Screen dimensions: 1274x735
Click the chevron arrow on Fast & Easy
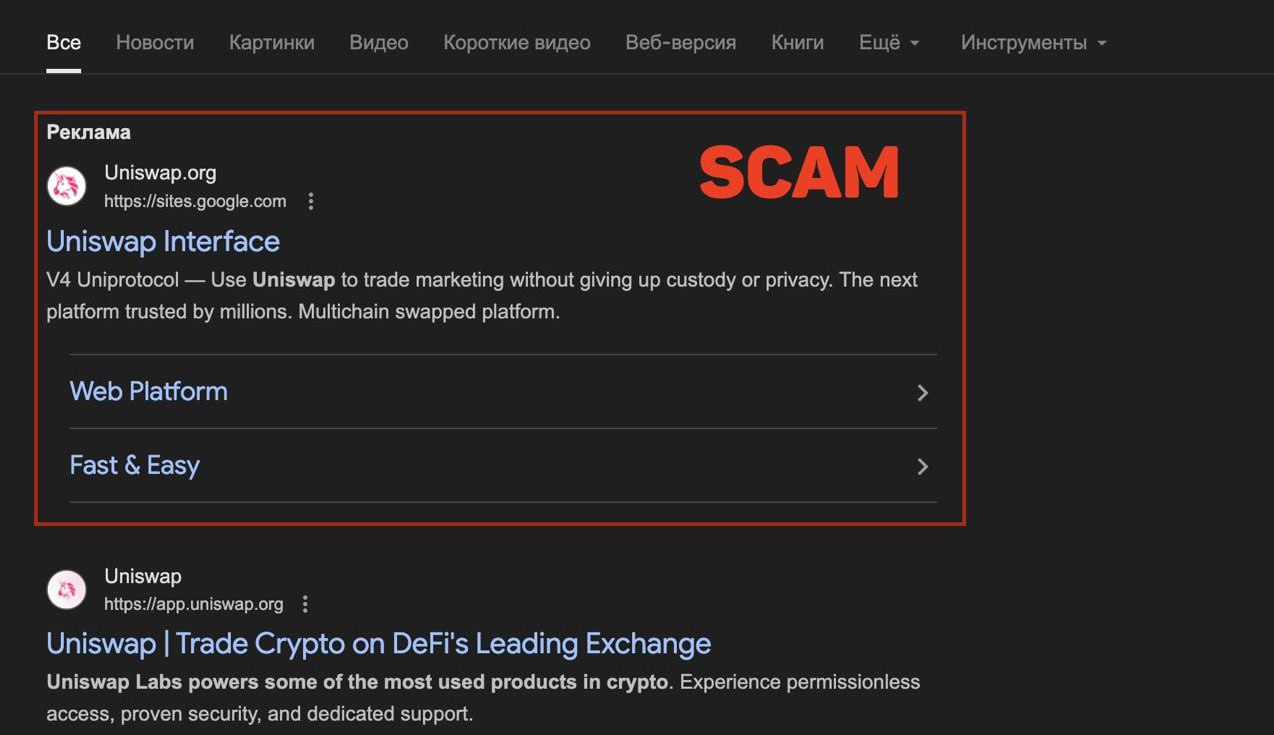pyautogui.click(x=922, y=467)
